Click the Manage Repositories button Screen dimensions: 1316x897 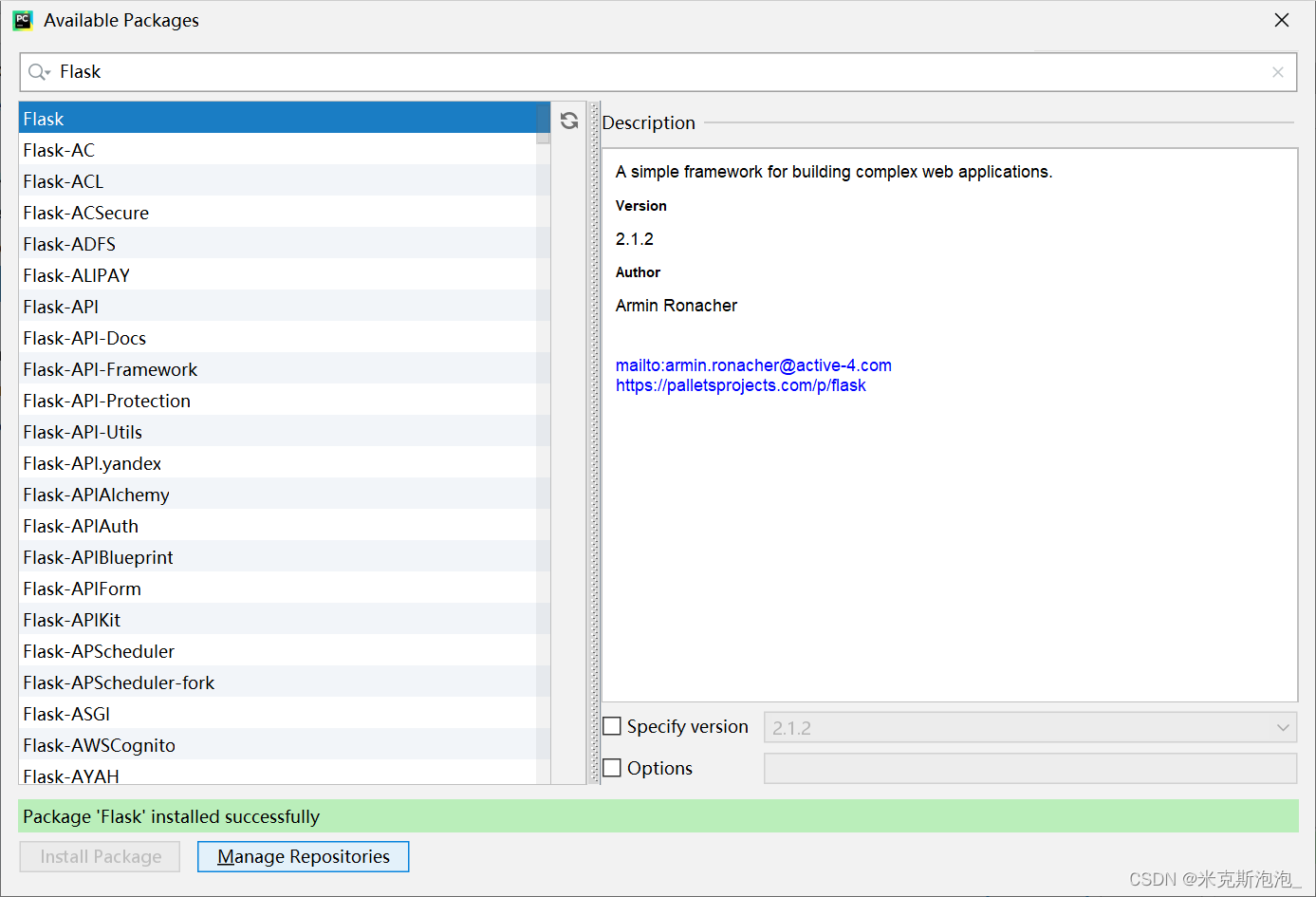click(x=304, y=857)
